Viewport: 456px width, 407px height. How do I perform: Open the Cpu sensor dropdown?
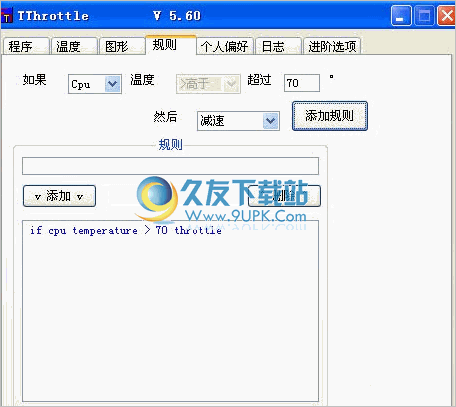[113, 84]
